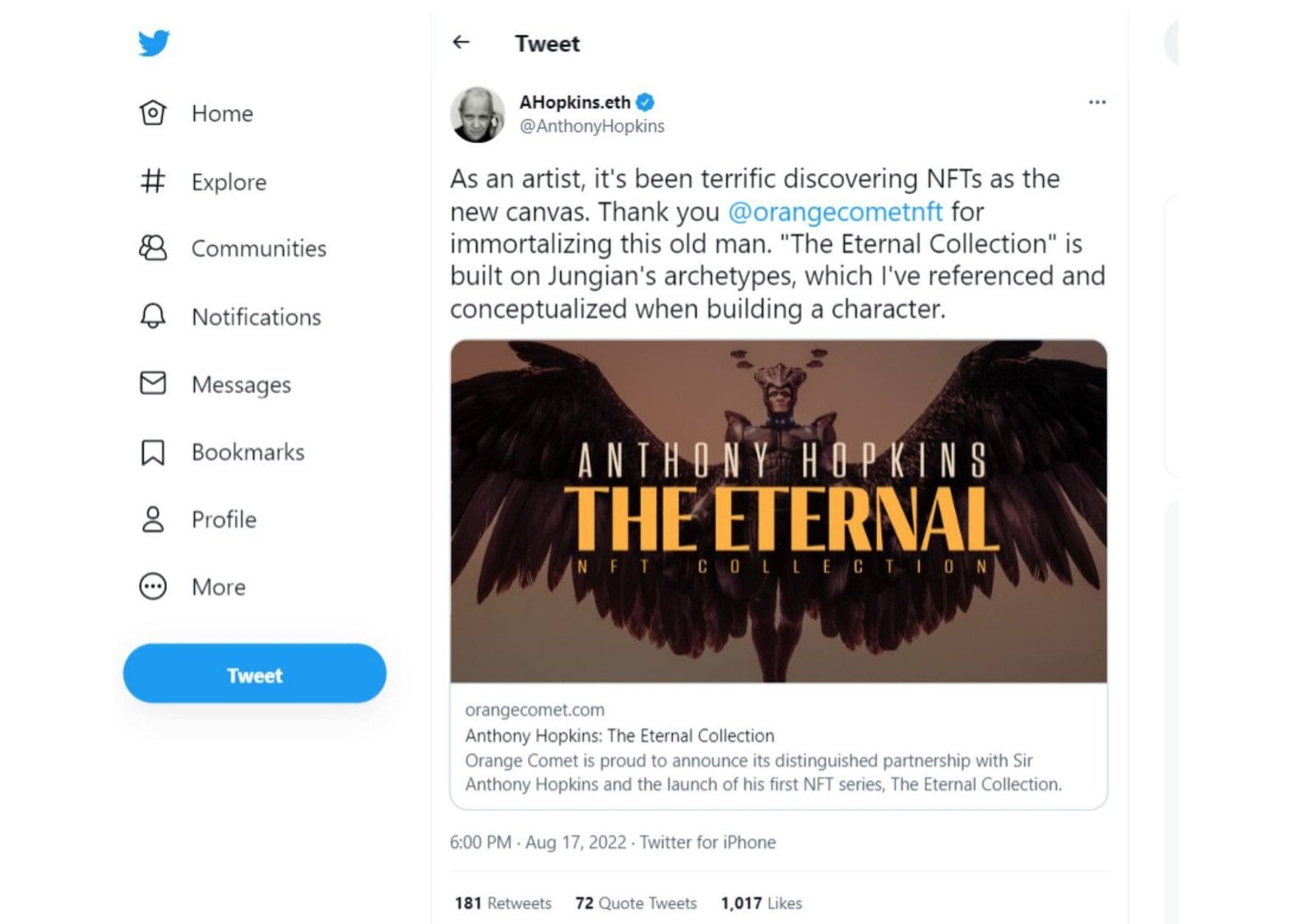Open AHopkins.eth profile avatar
Image resolution: width=1316 pixels, height=924 pixels.
477,114
